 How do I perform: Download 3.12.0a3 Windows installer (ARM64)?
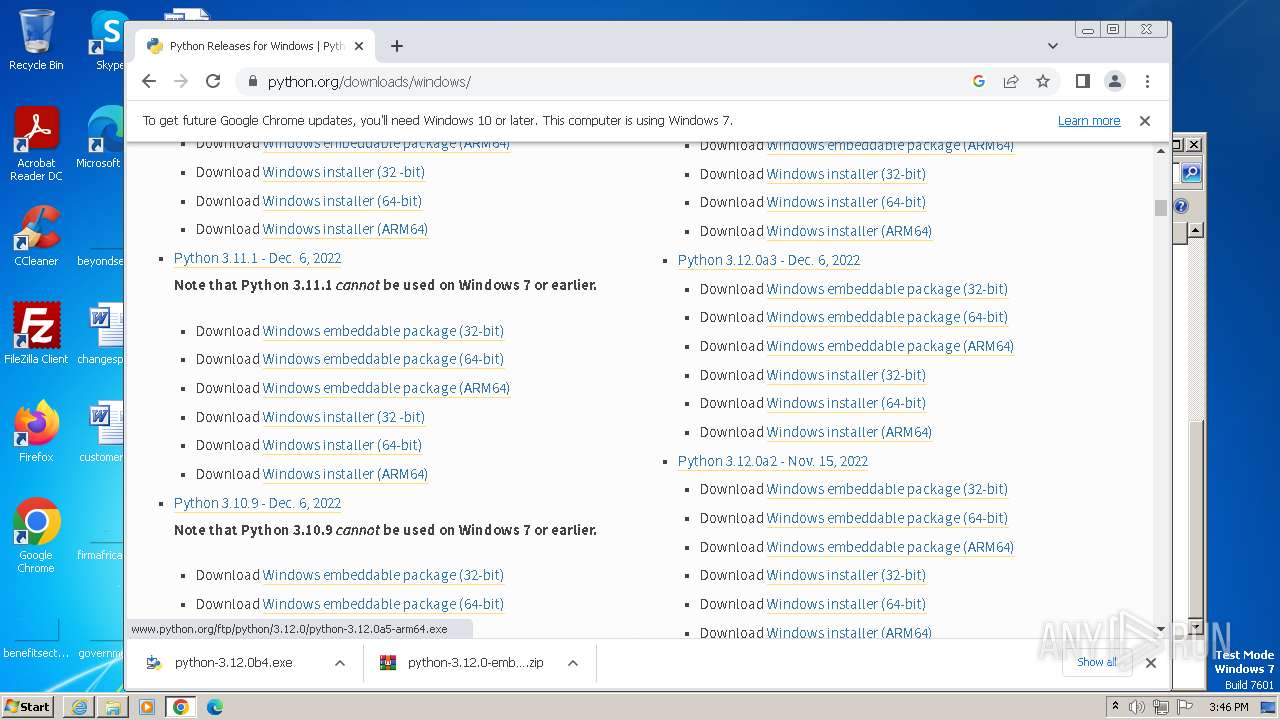(849, 432)
